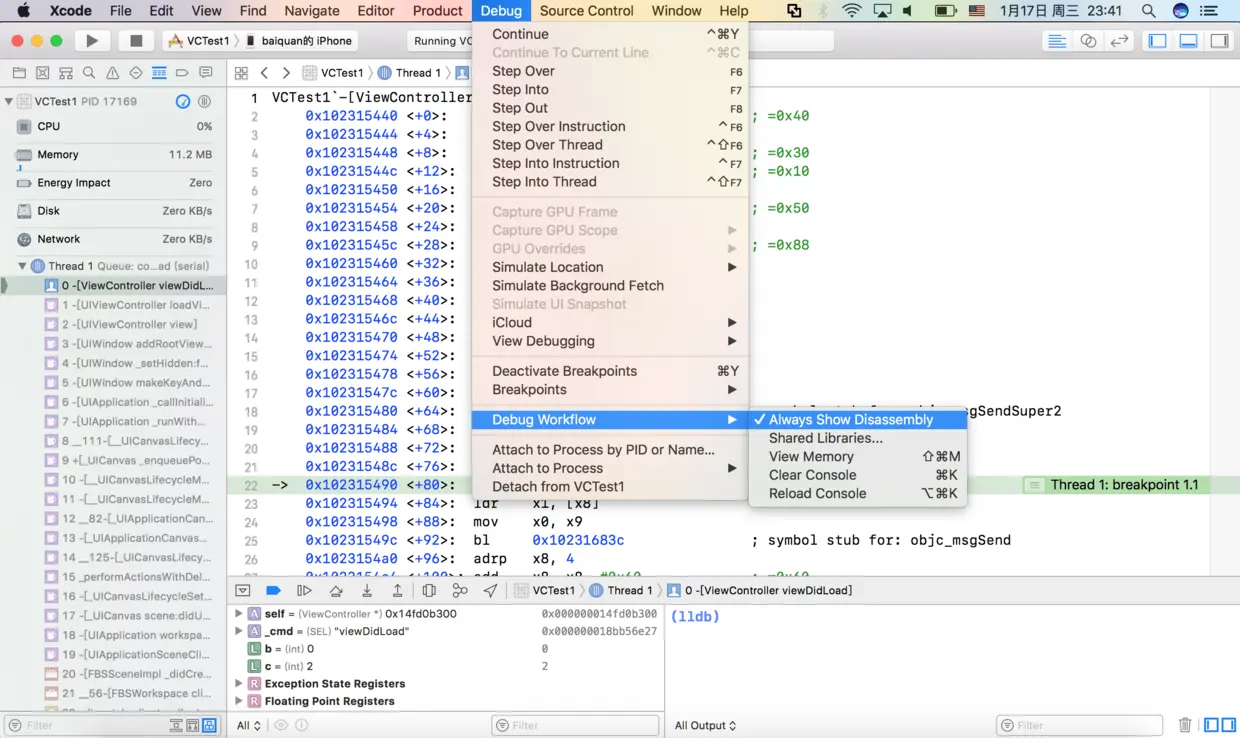Viewport: 1240px width, 738px height.
Task: Open the Breakpoint navigator icon
Action: click(x=182, y=73)
